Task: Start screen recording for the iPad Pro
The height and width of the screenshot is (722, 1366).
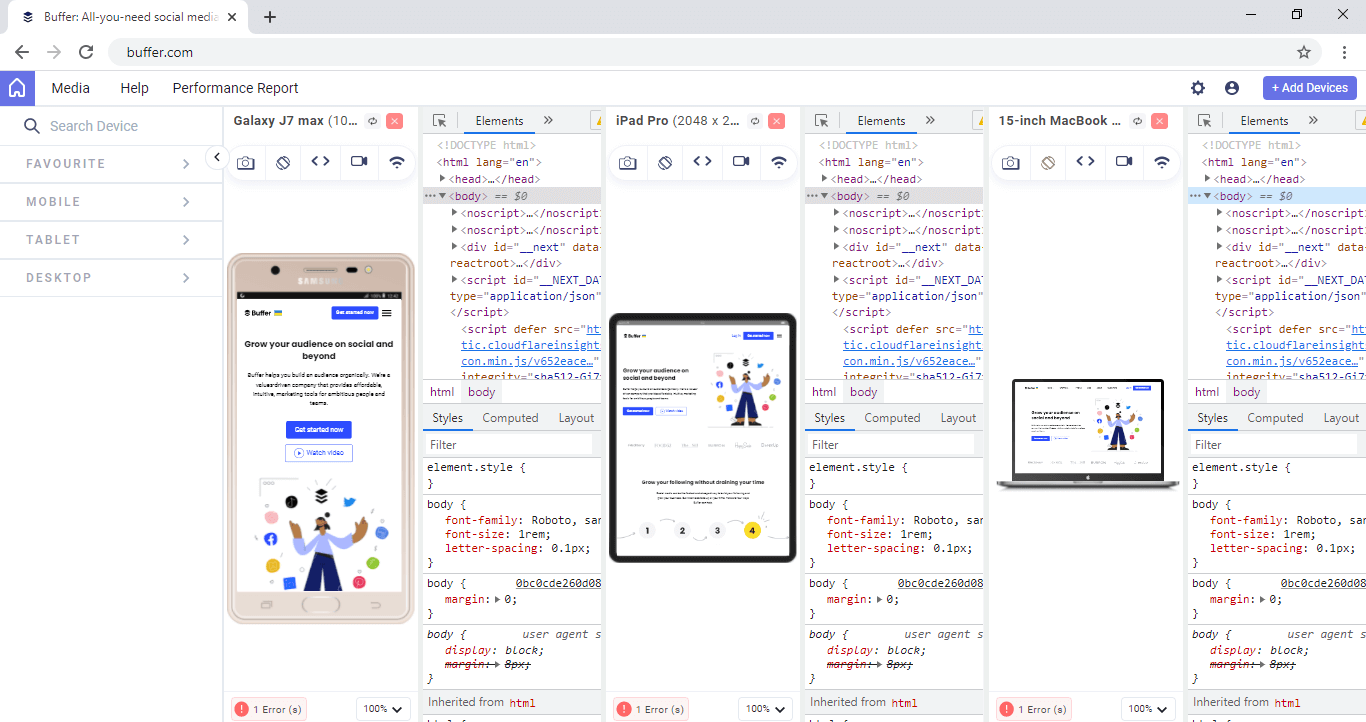Action: 740,162
